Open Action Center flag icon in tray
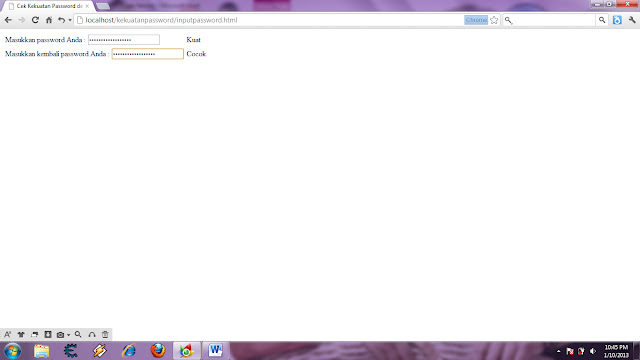The image size is (640, 360). [x=570, y=351]
